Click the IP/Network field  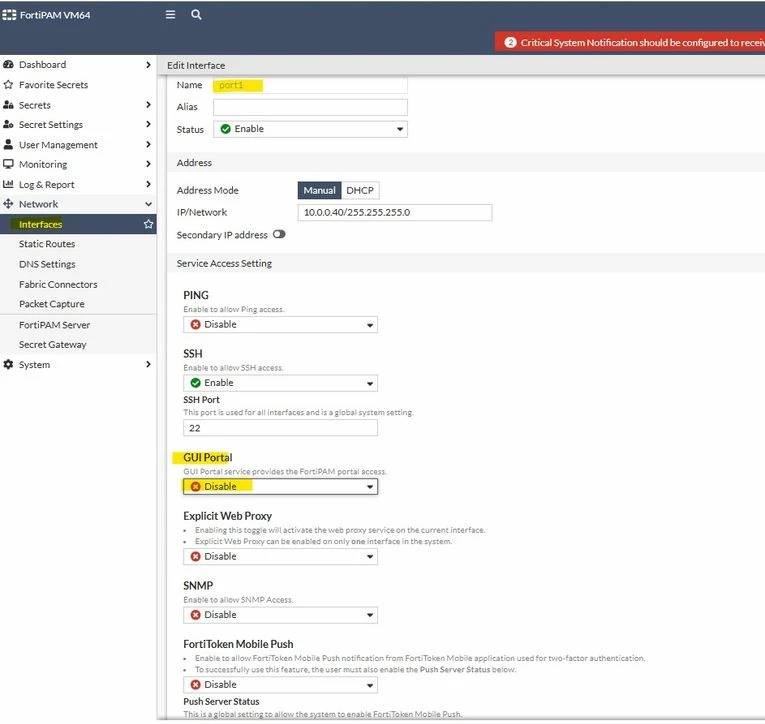[x=395, y=213]
